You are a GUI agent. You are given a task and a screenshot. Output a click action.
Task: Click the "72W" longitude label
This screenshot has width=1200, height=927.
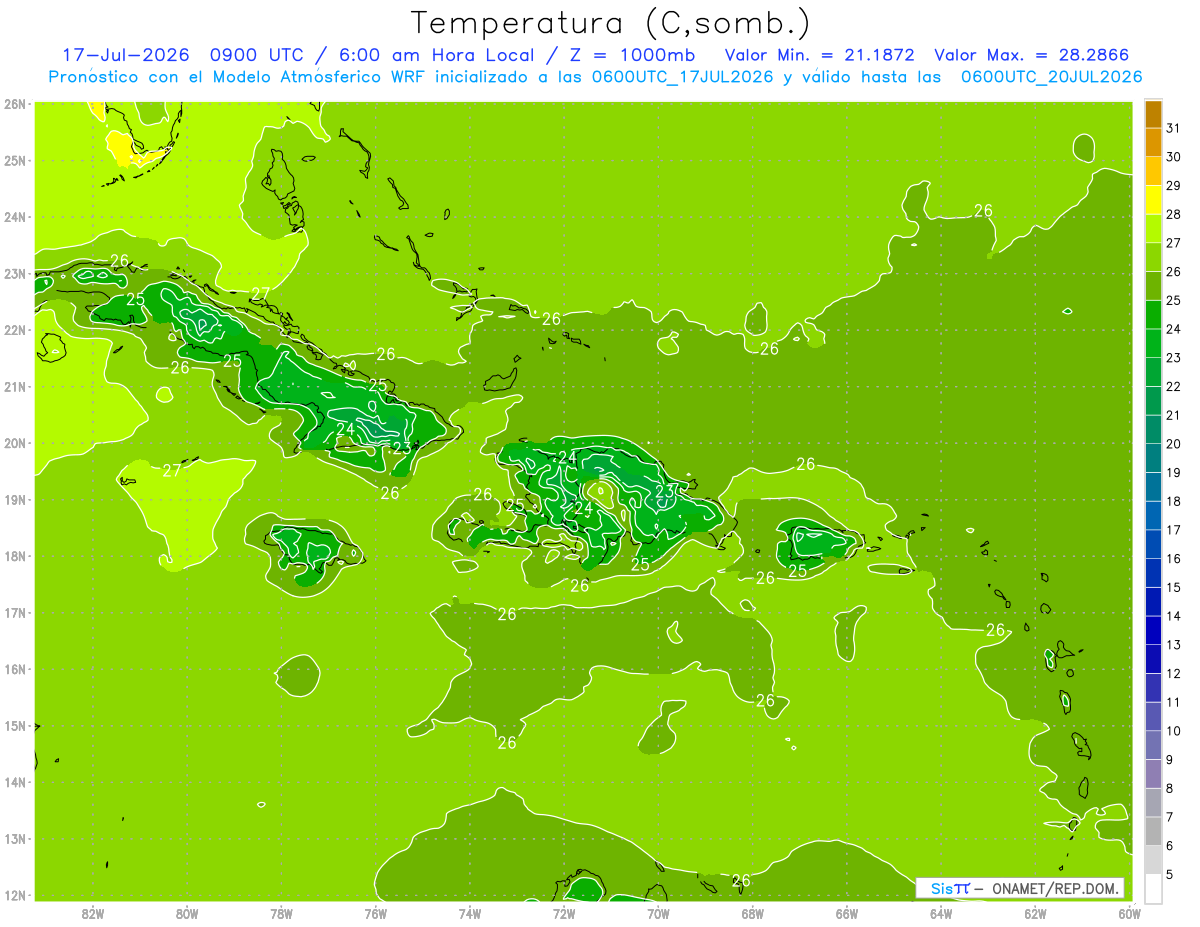(x=564, y=913)
